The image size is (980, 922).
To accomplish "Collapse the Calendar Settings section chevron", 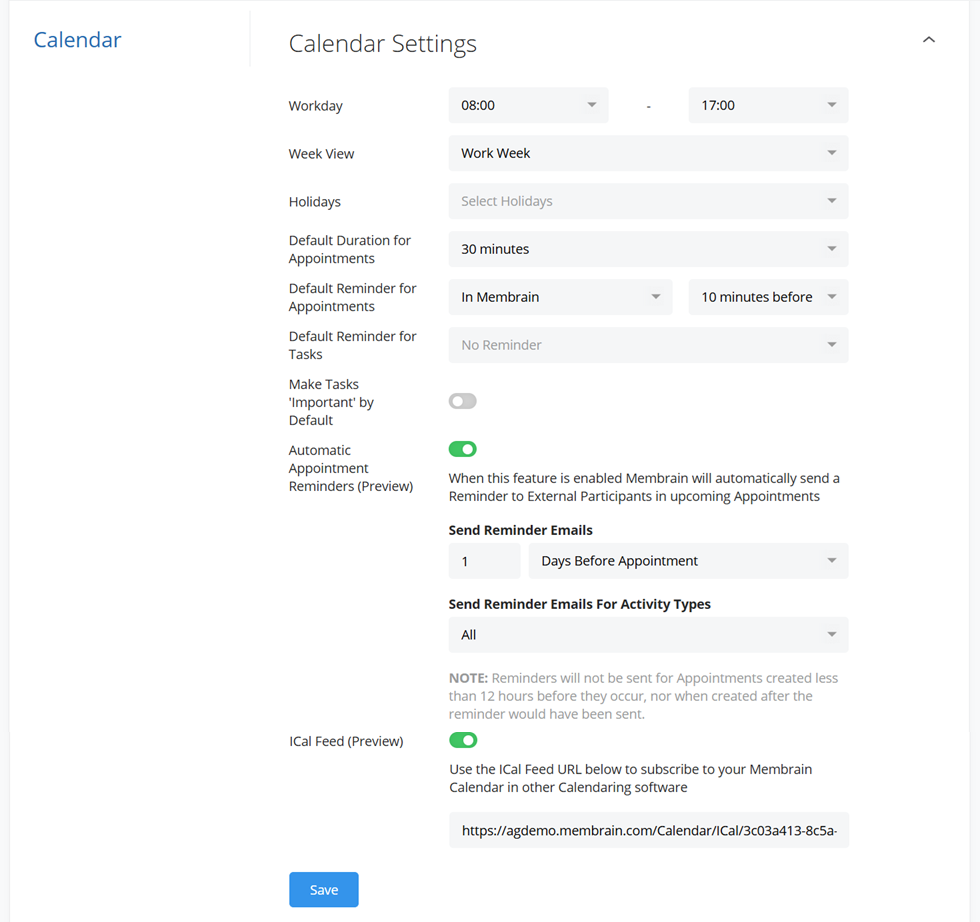I will 929,39.
